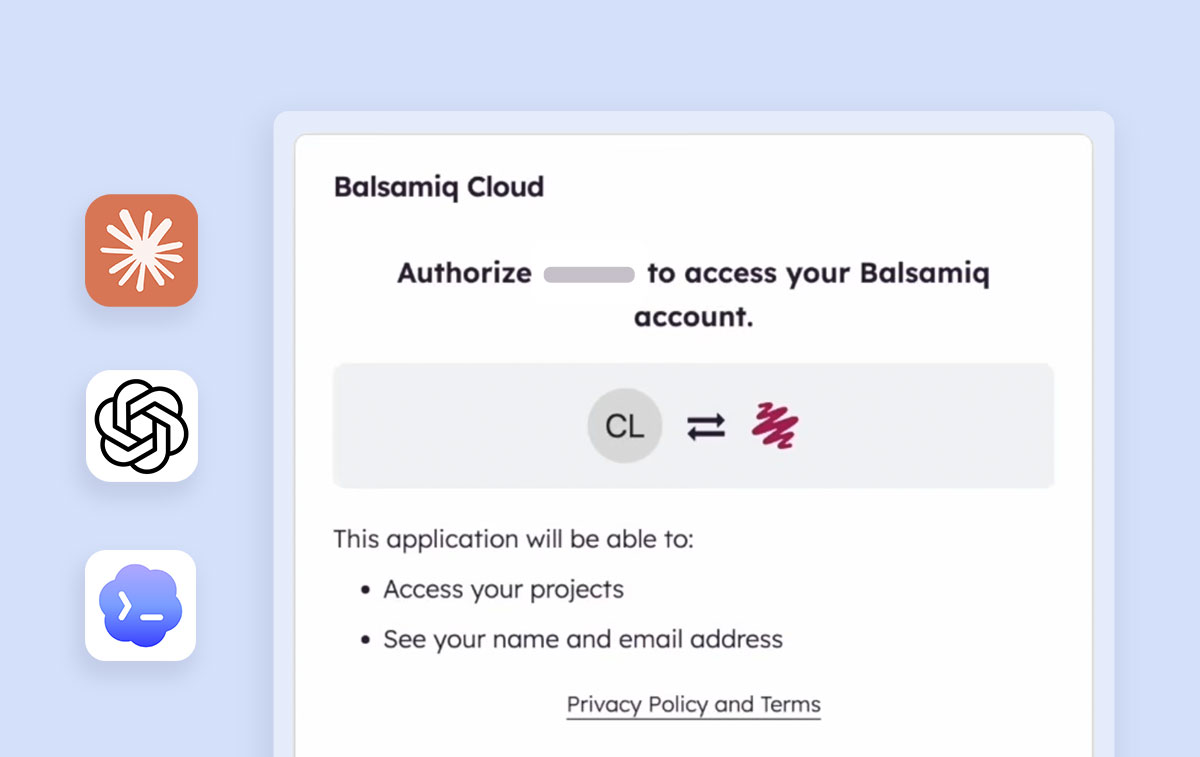
Task: Expand the redacted app name pill
Action: [x=588, y=273]
